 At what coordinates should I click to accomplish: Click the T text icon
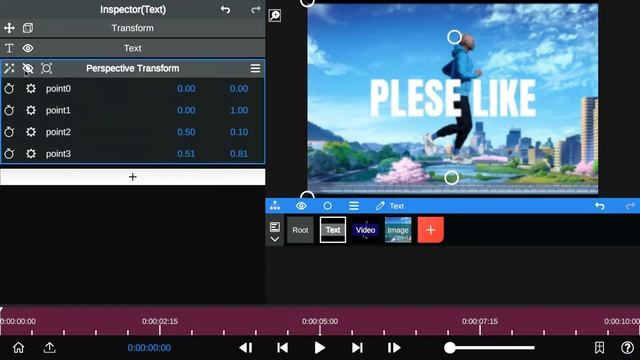[9, 48]
